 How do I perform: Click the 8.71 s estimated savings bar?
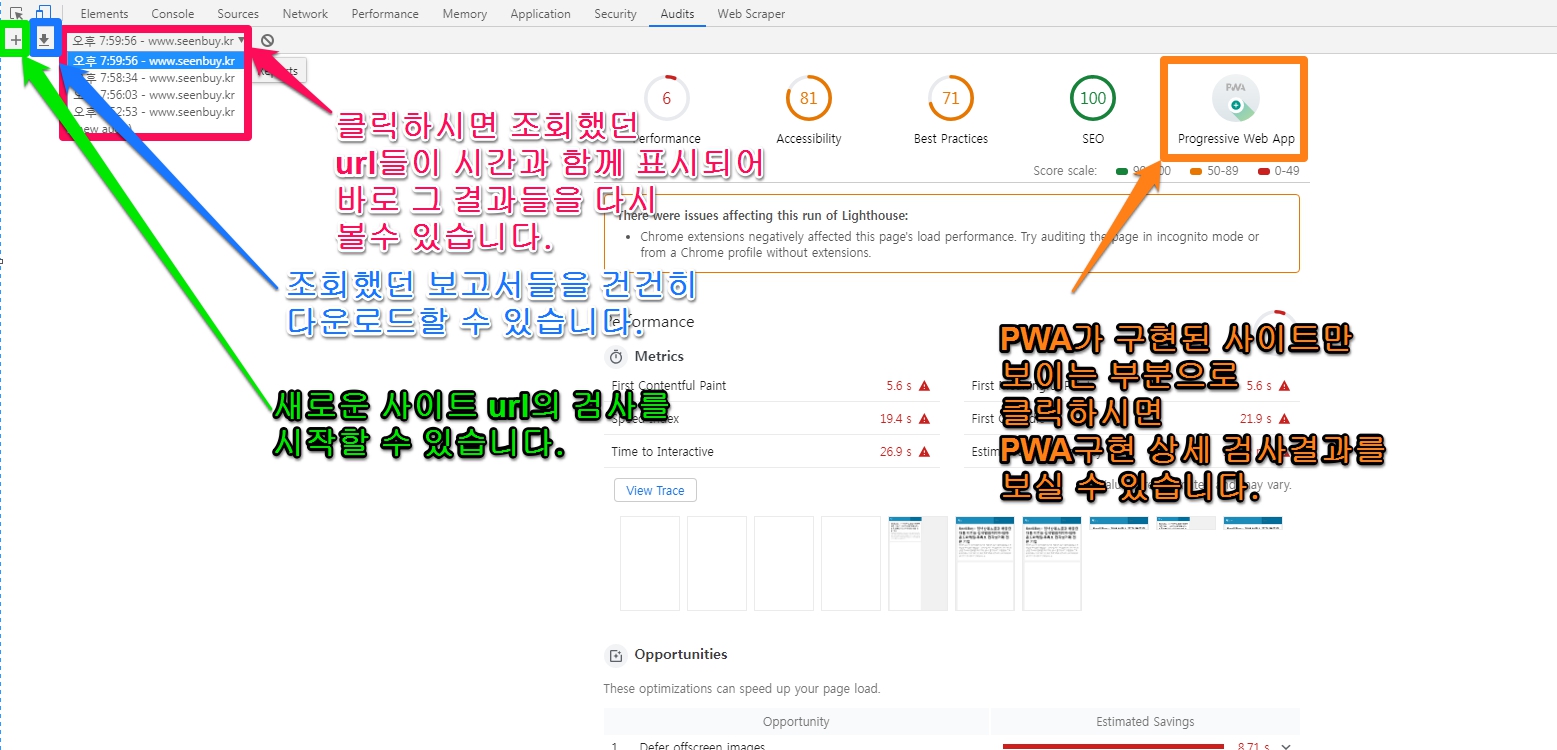click(x=1113, y=746)
